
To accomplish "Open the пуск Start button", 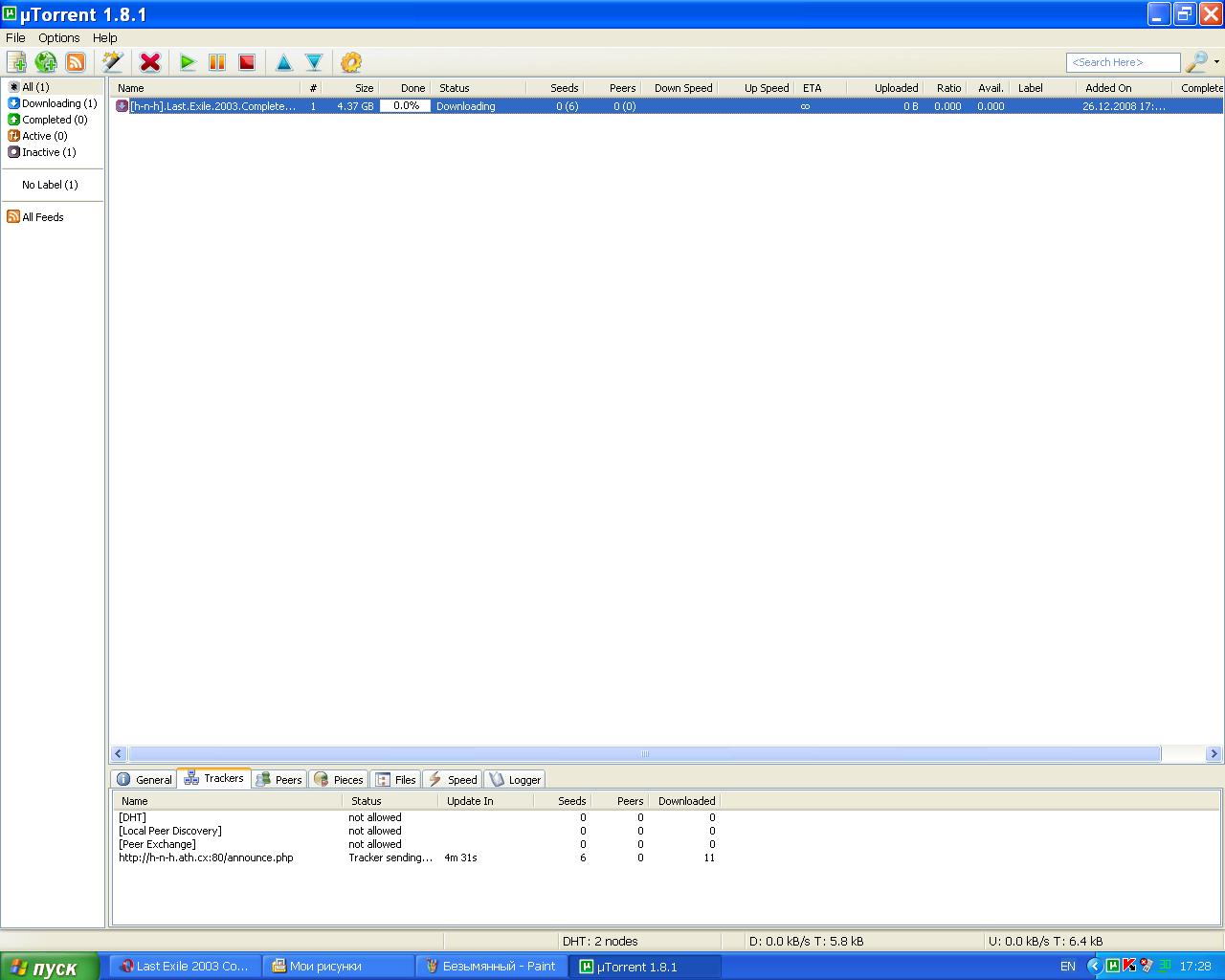I will click(50, 967).
